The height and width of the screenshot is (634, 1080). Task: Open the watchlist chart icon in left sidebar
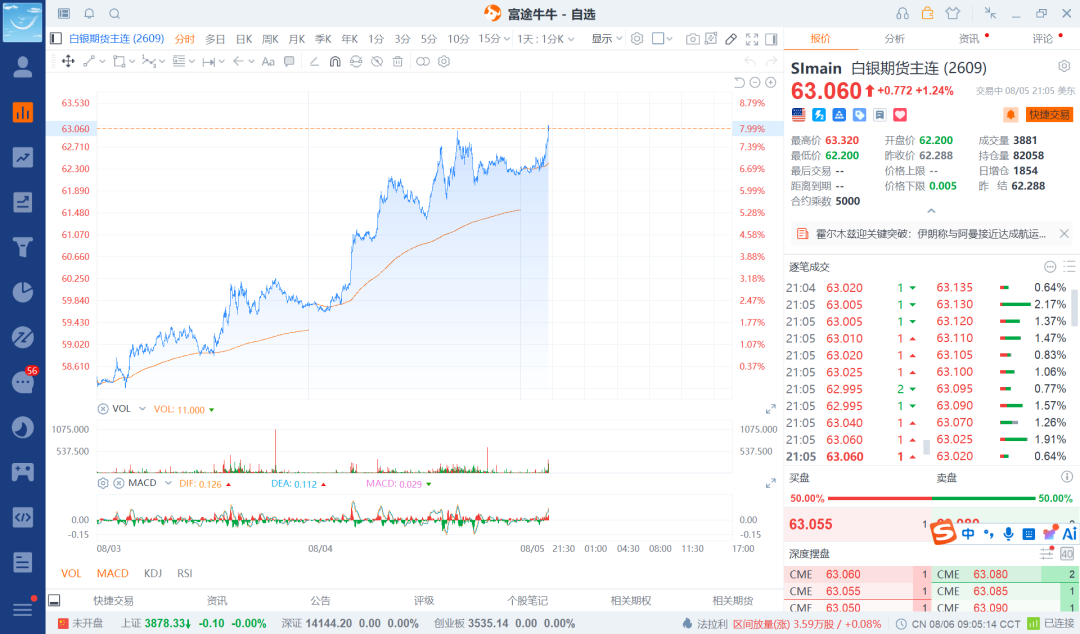pyautogui.click(x=23, y=112)
